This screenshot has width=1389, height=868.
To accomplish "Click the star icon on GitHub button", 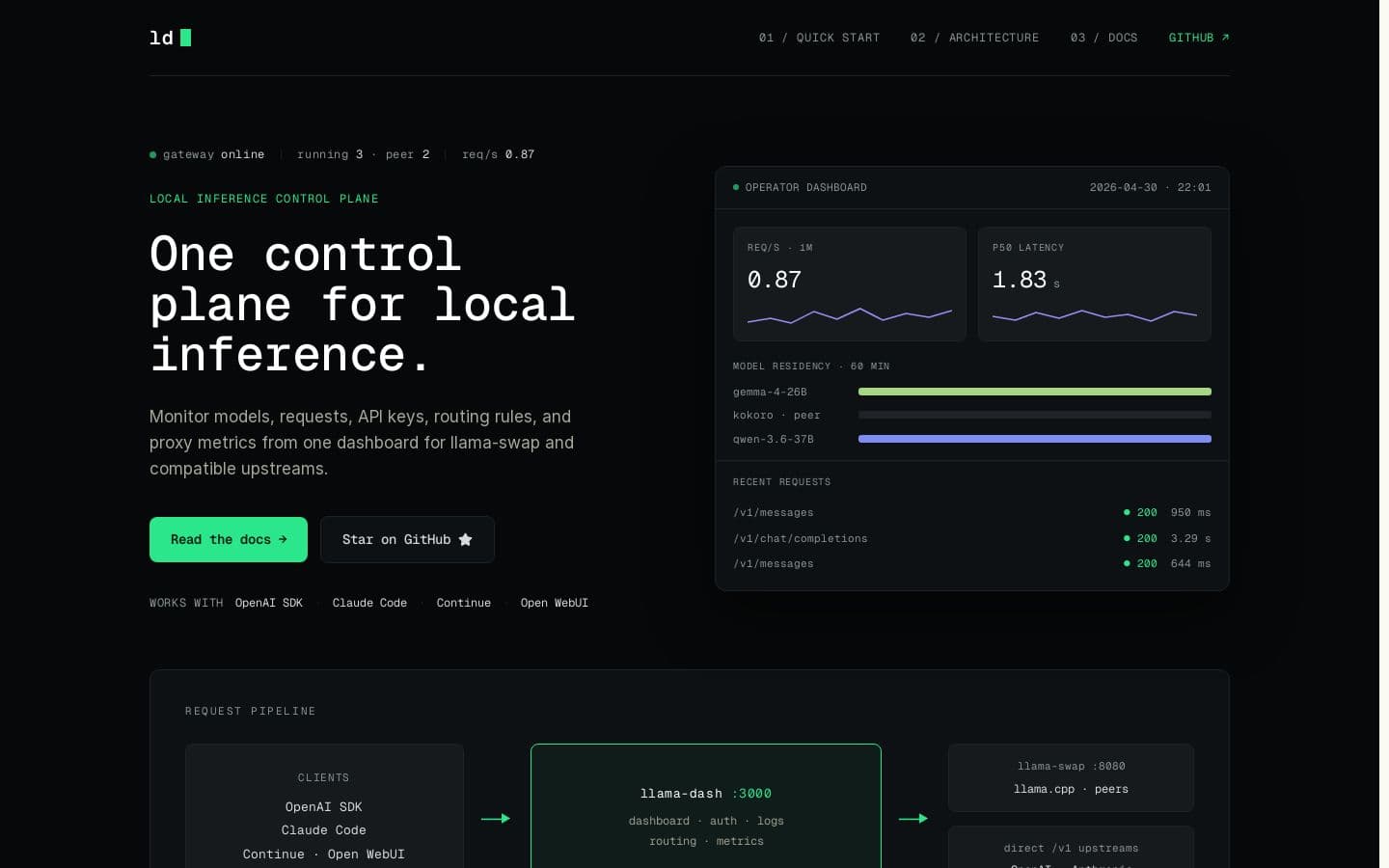I will tap(466, 539).
